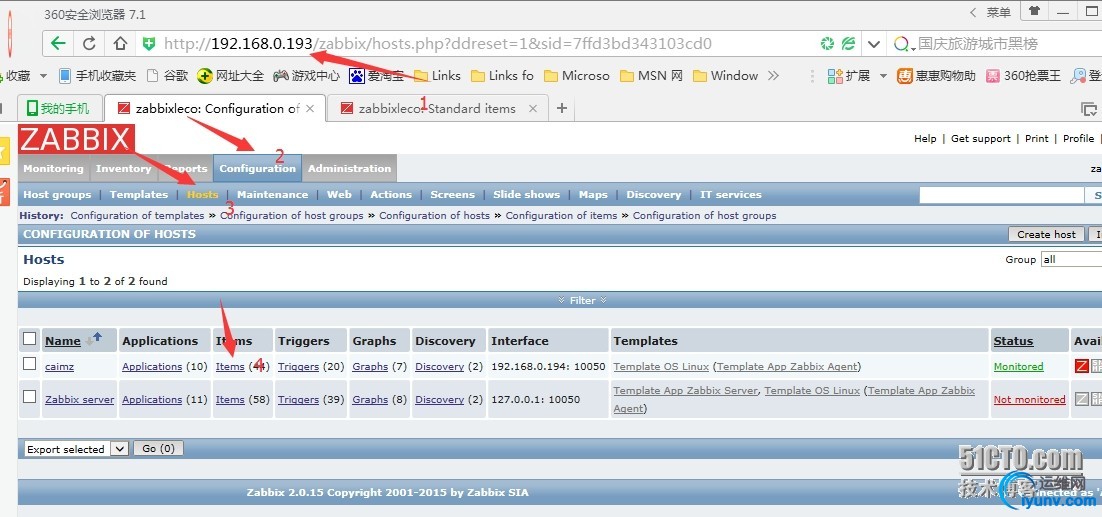Viewport: 1102px width, 517px height.
Task: Go to Maintenance submenu
Action: click(272, 195)
